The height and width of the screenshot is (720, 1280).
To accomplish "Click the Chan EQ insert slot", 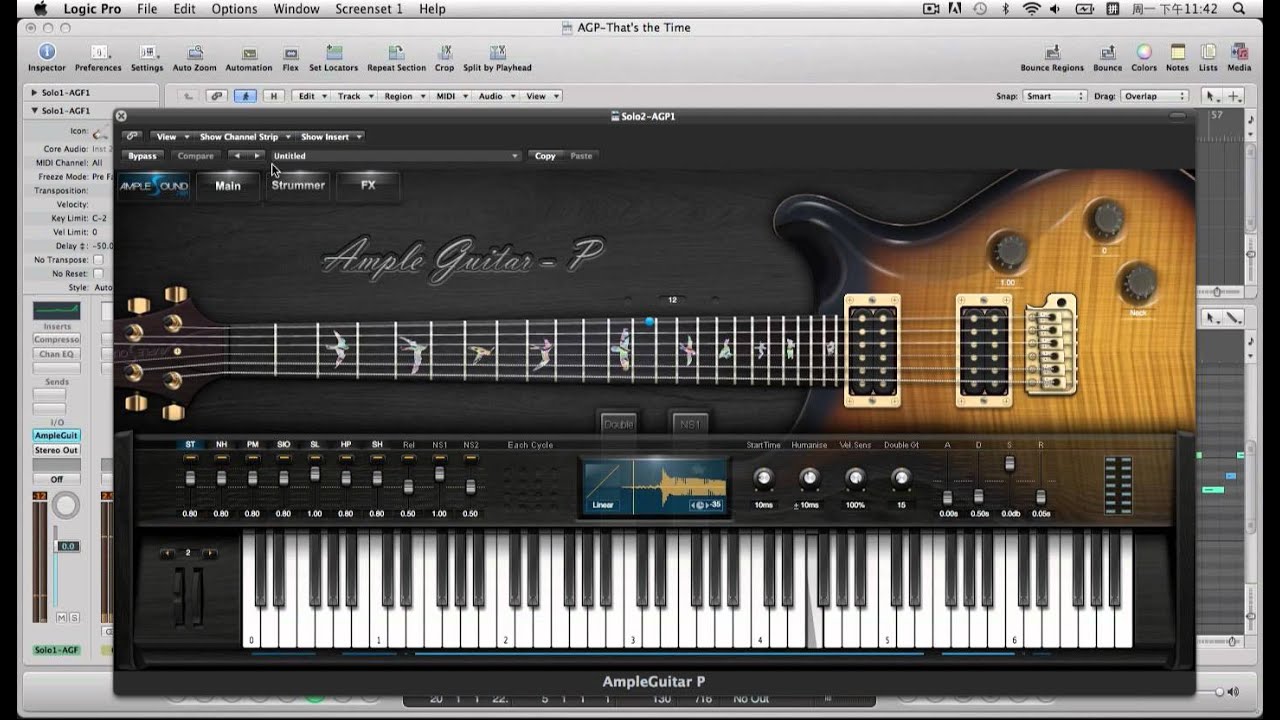I will pyautogui.click(x=57, y=354).
